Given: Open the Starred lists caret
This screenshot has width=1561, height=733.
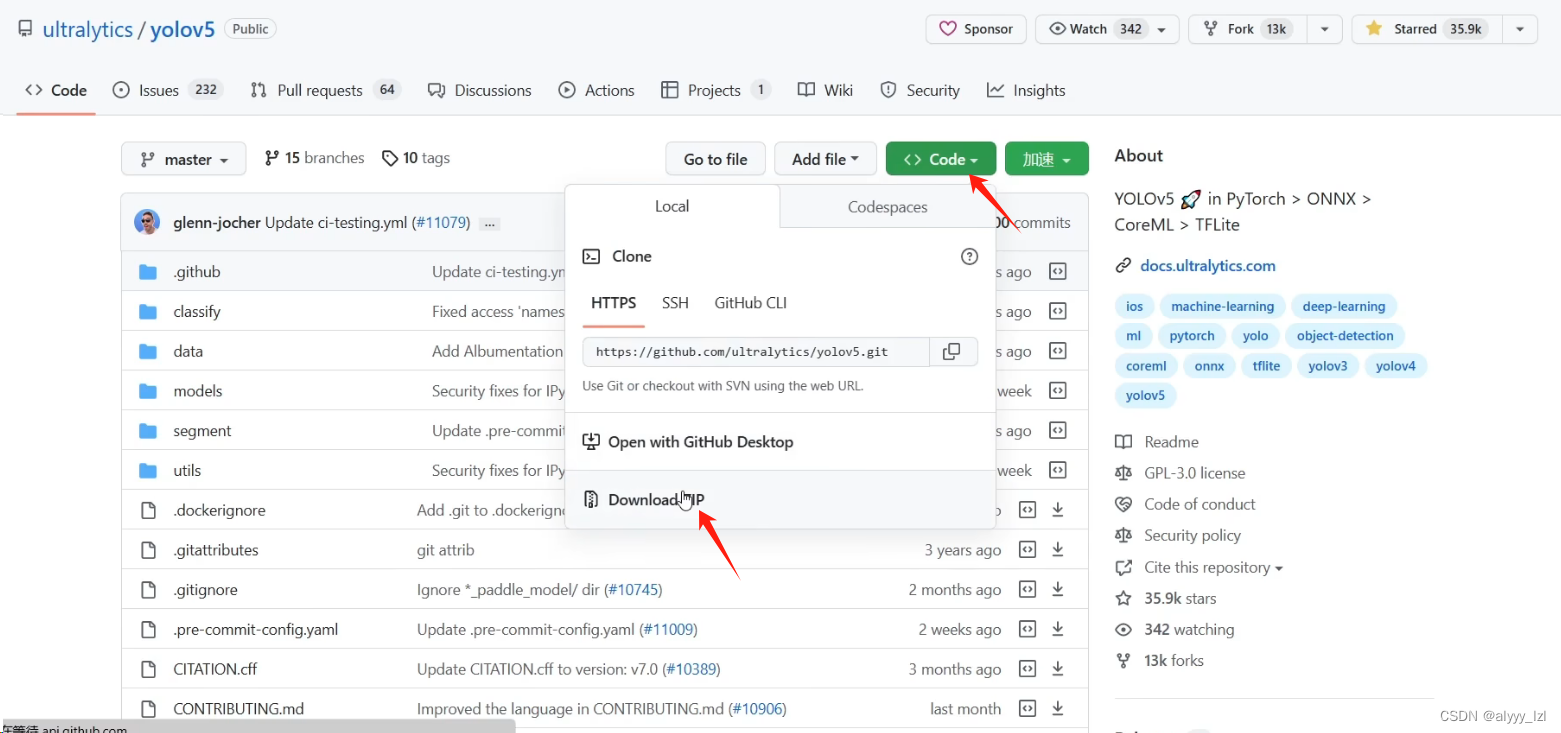Looking at the screenshot, I should (1519, 29).
